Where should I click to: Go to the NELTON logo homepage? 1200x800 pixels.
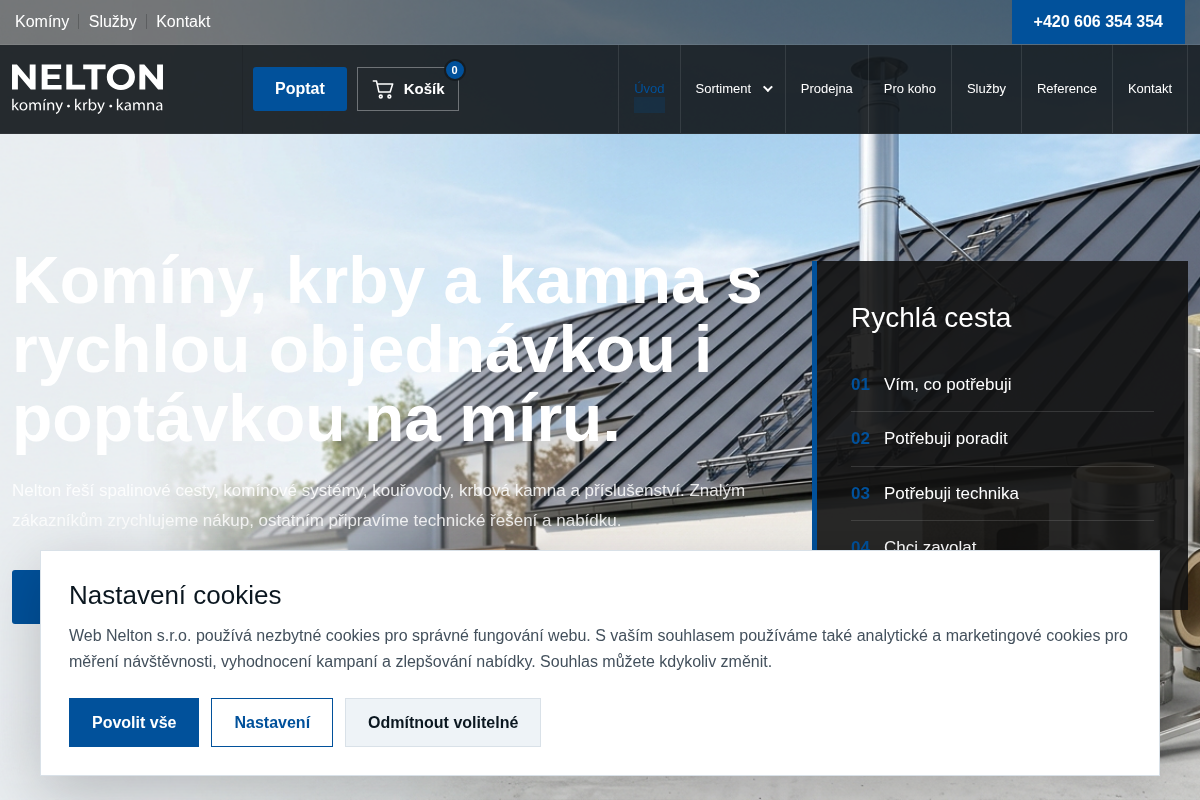point(88,88)
